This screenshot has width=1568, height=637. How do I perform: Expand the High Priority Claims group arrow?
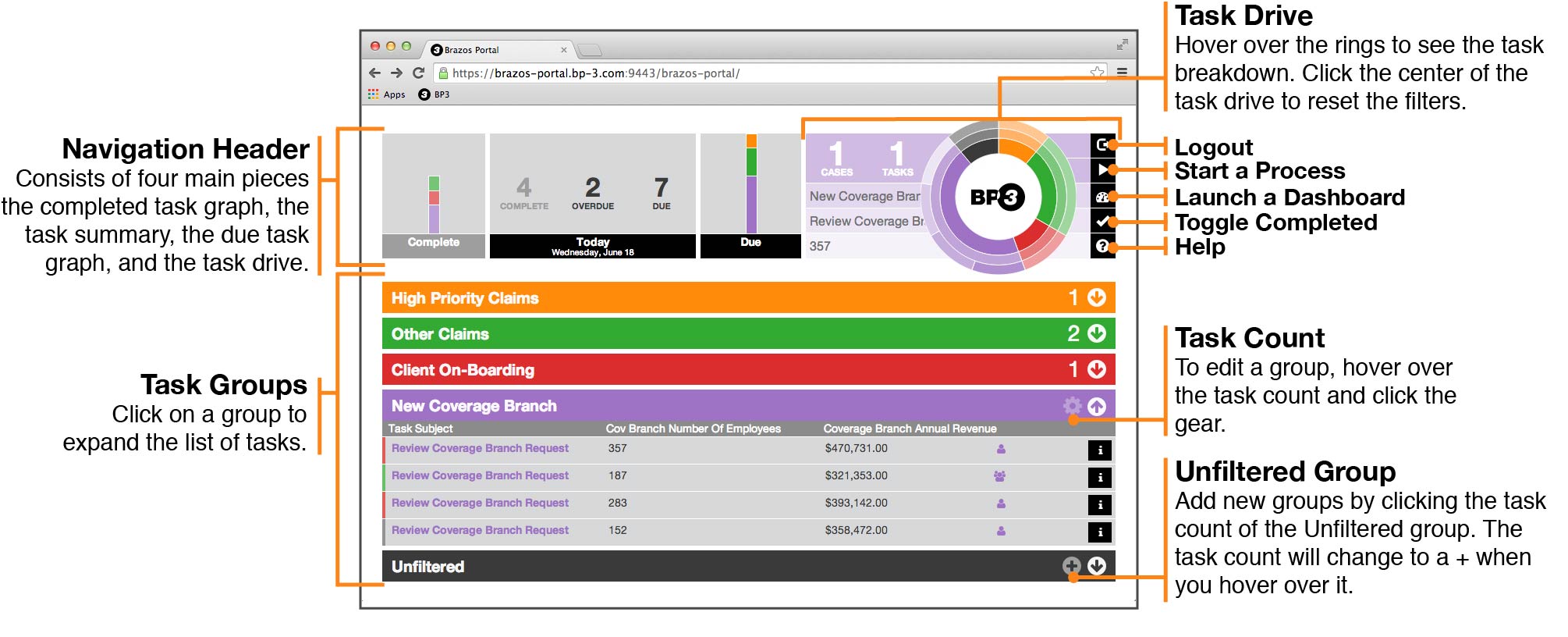[x=1097, y=297]
